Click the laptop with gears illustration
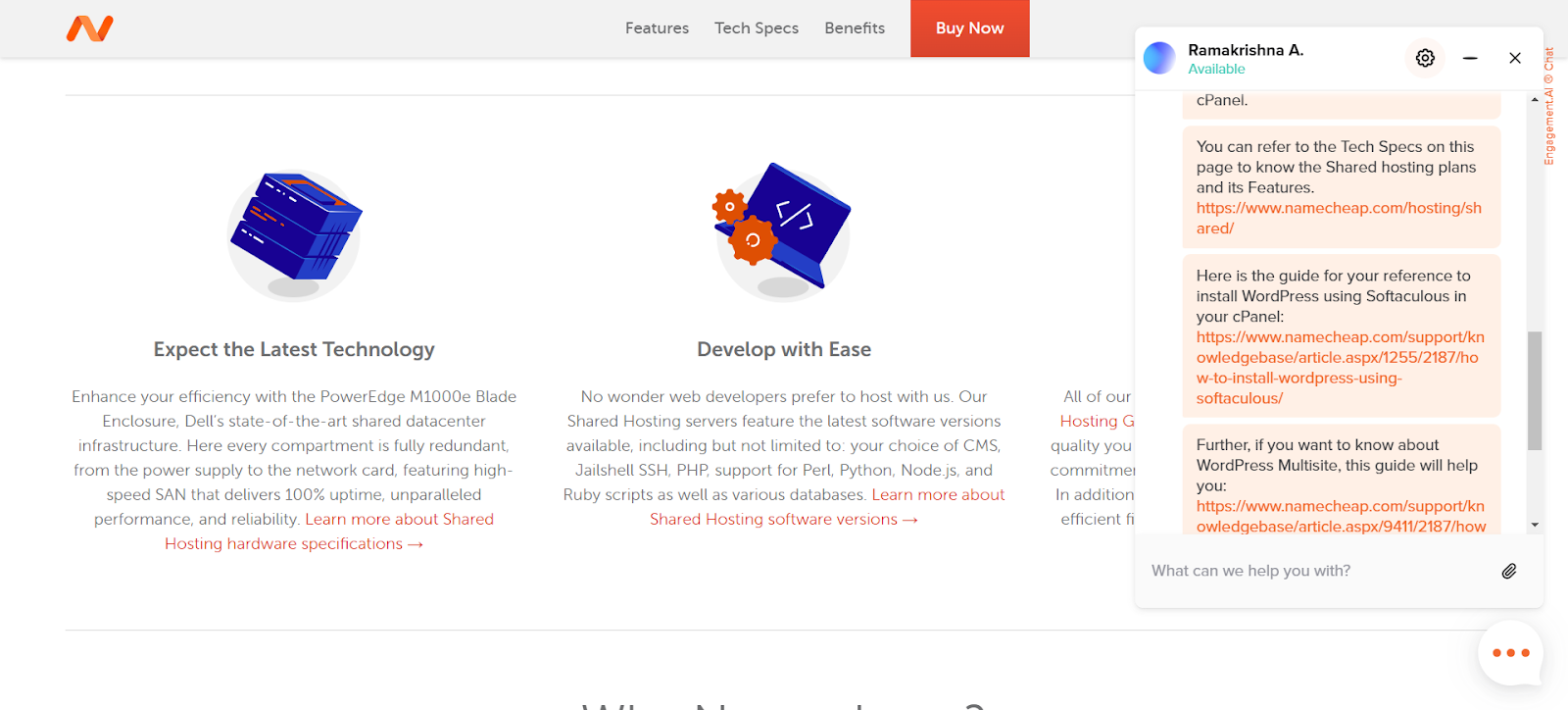The height and width of the screenshot is (710, 1568). click(x=782, y=230)
